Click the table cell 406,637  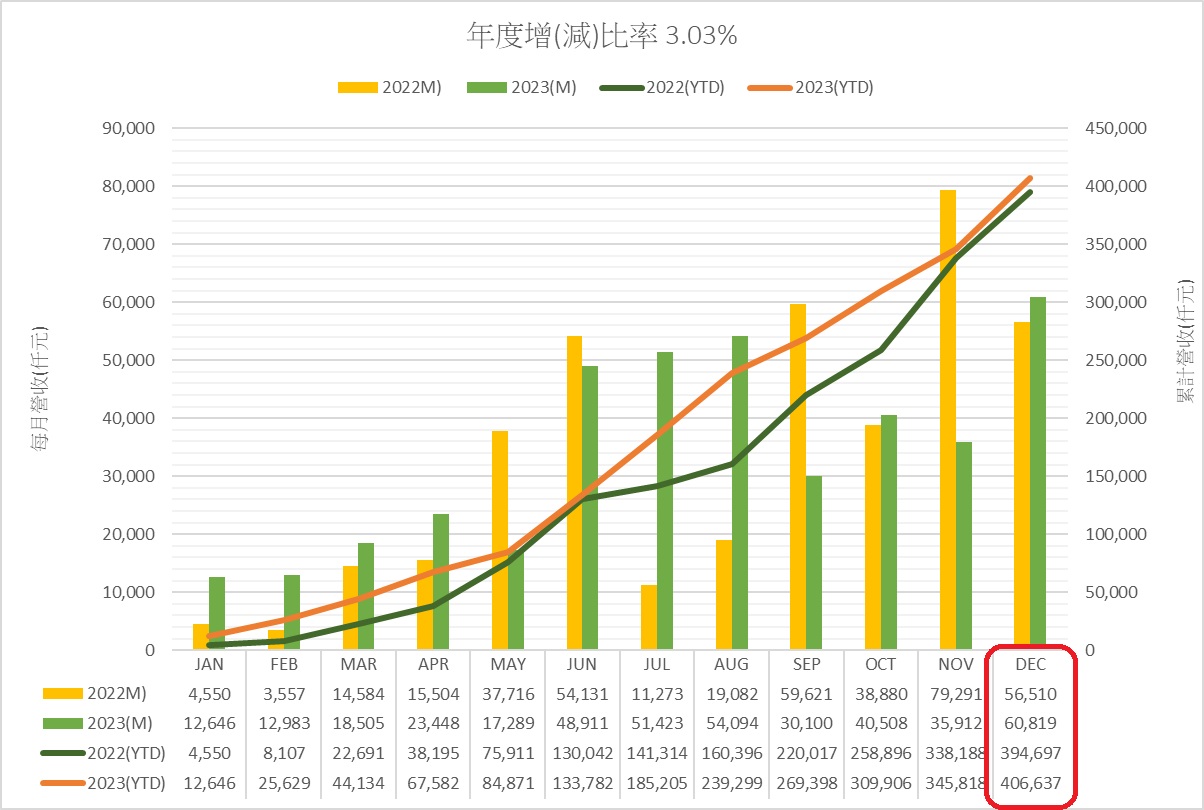[1030, 784]
